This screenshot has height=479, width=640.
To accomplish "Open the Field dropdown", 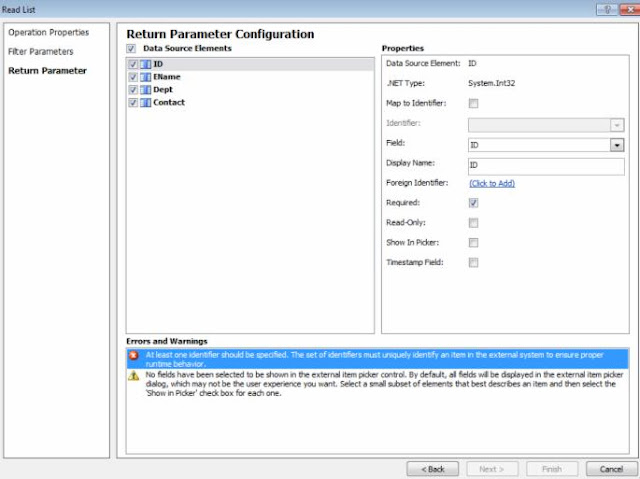I will 617,144.
